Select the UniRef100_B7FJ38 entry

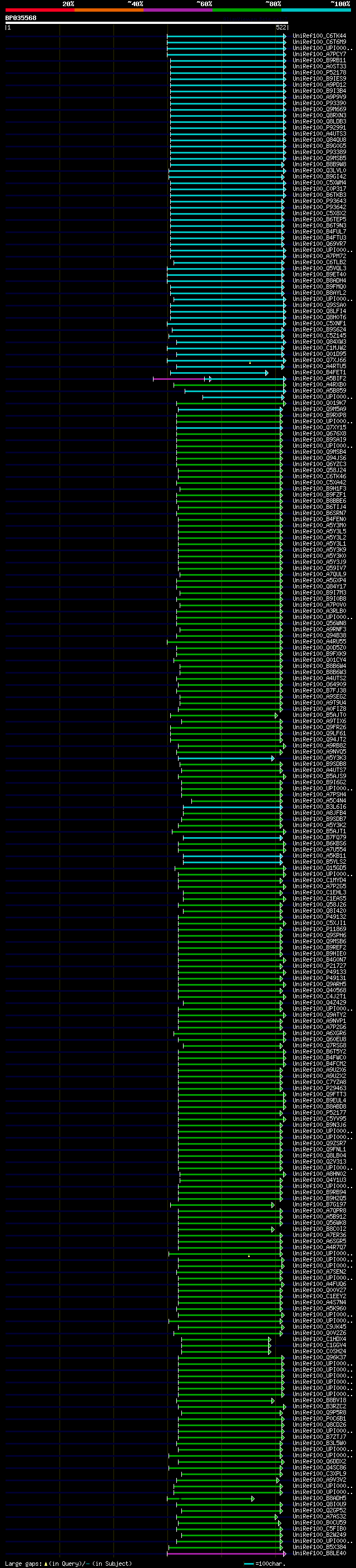pos(319,690)
